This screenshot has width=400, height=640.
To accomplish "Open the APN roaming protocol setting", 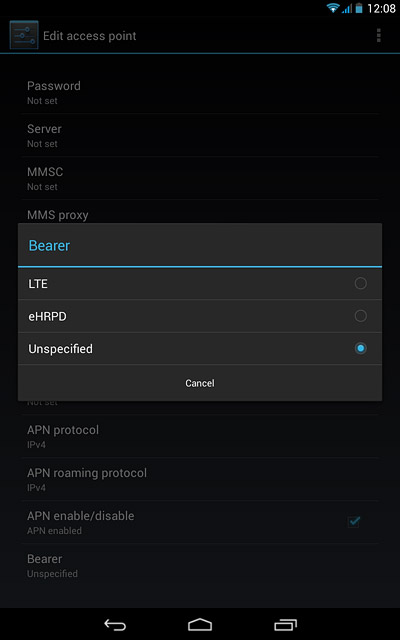I will point(200,479).
